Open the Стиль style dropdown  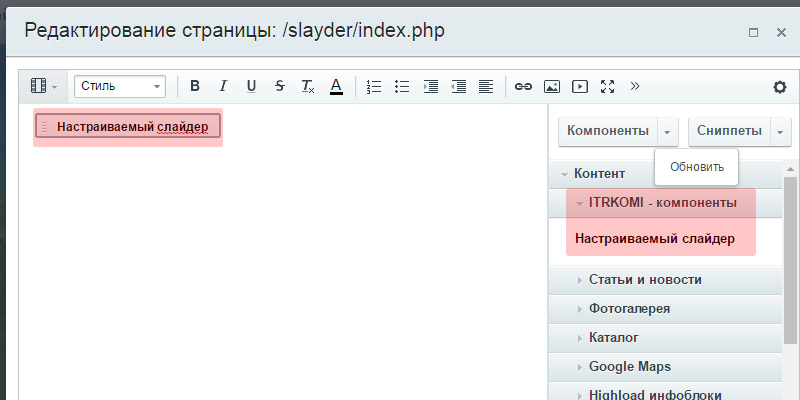(x=119, y=86)
